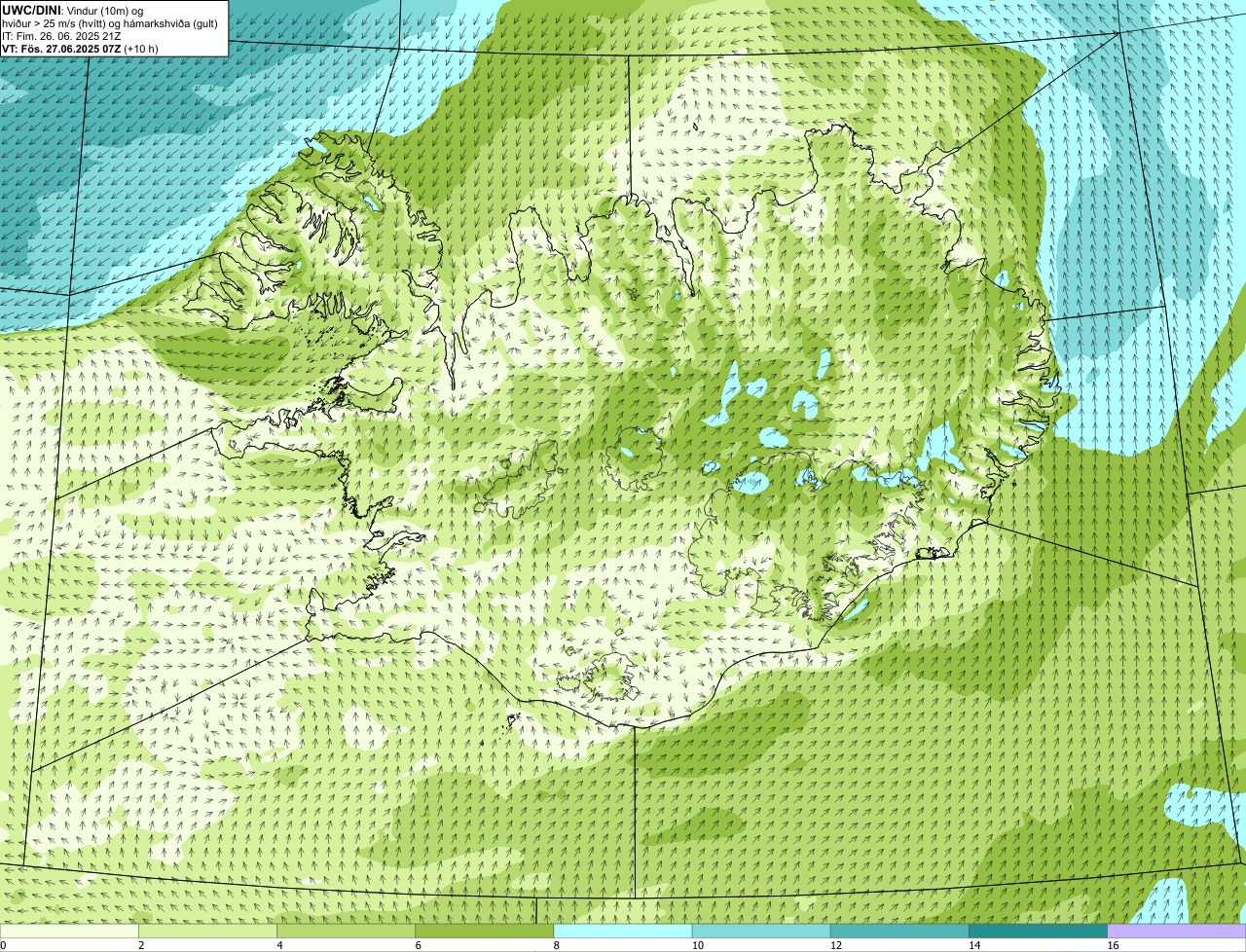Click the legend scale label '2'
The width and height of the screenshot is (1246, 952).
[x=141, y=945]
